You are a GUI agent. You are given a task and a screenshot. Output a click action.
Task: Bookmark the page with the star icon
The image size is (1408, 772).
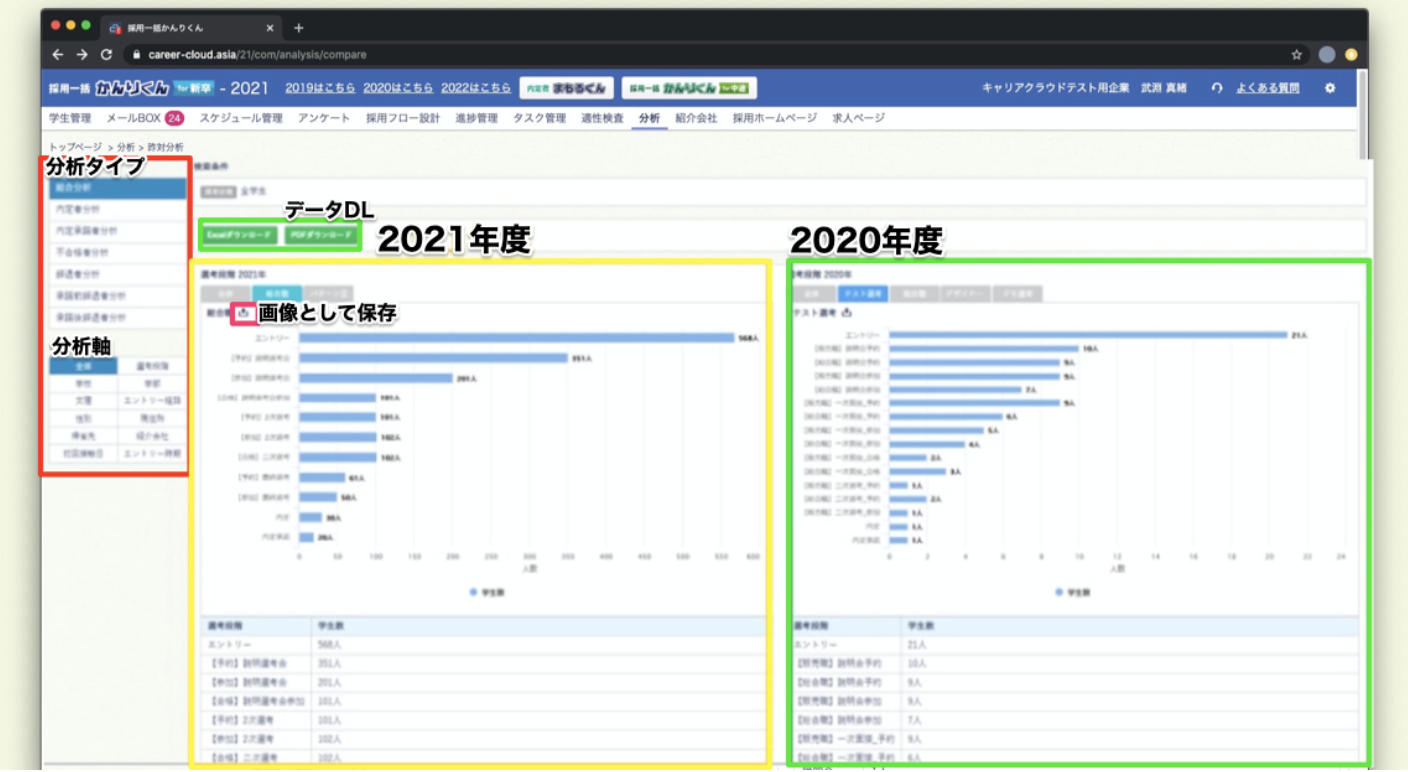pyautogui.click(x=1296, y=55)
